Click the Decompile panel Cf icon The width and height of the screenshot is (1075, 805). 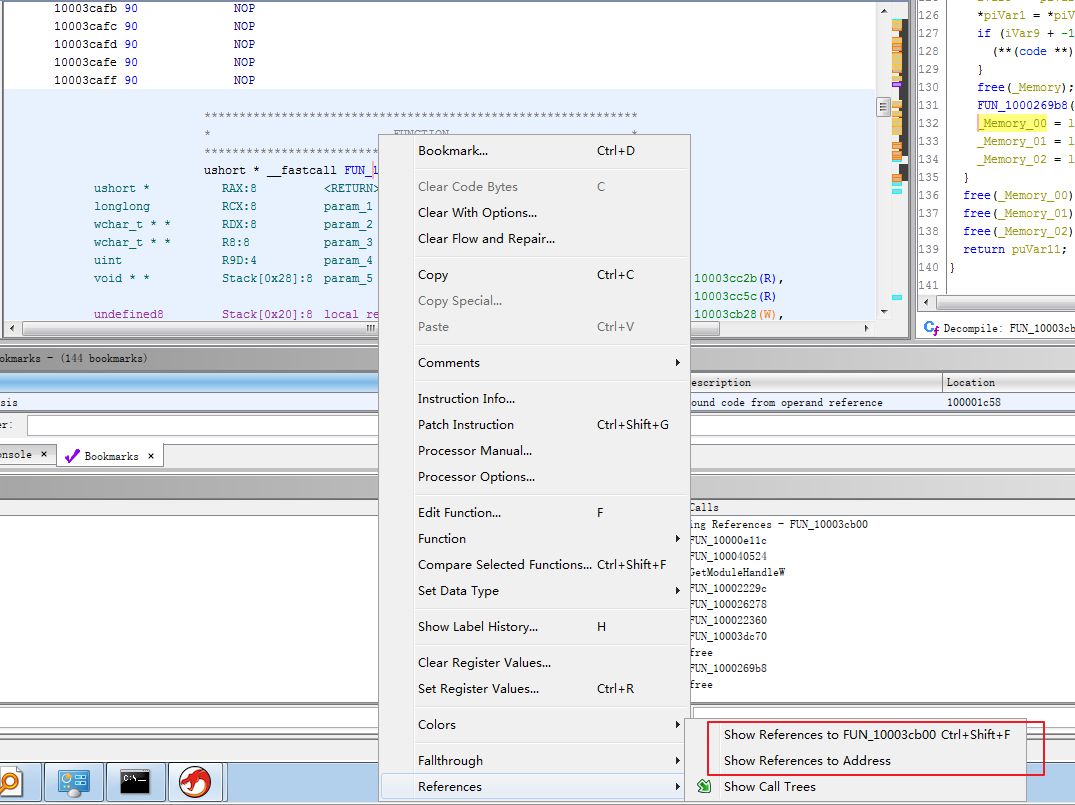pos(930,328)
